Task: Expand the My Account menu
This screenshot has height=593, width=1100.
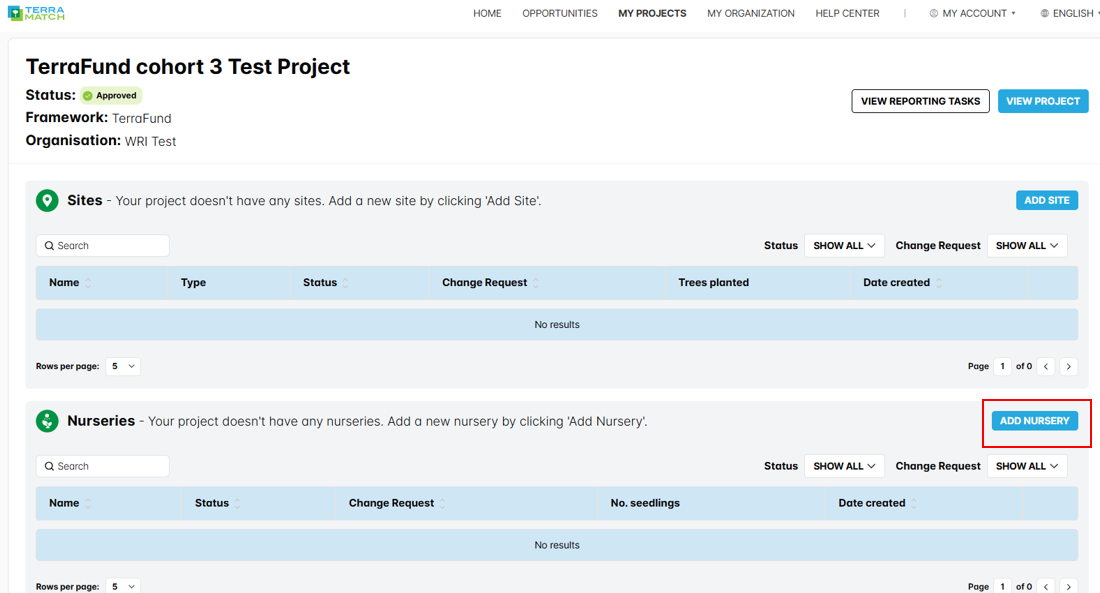Action: pyautogui.click(x=972, y=13)
